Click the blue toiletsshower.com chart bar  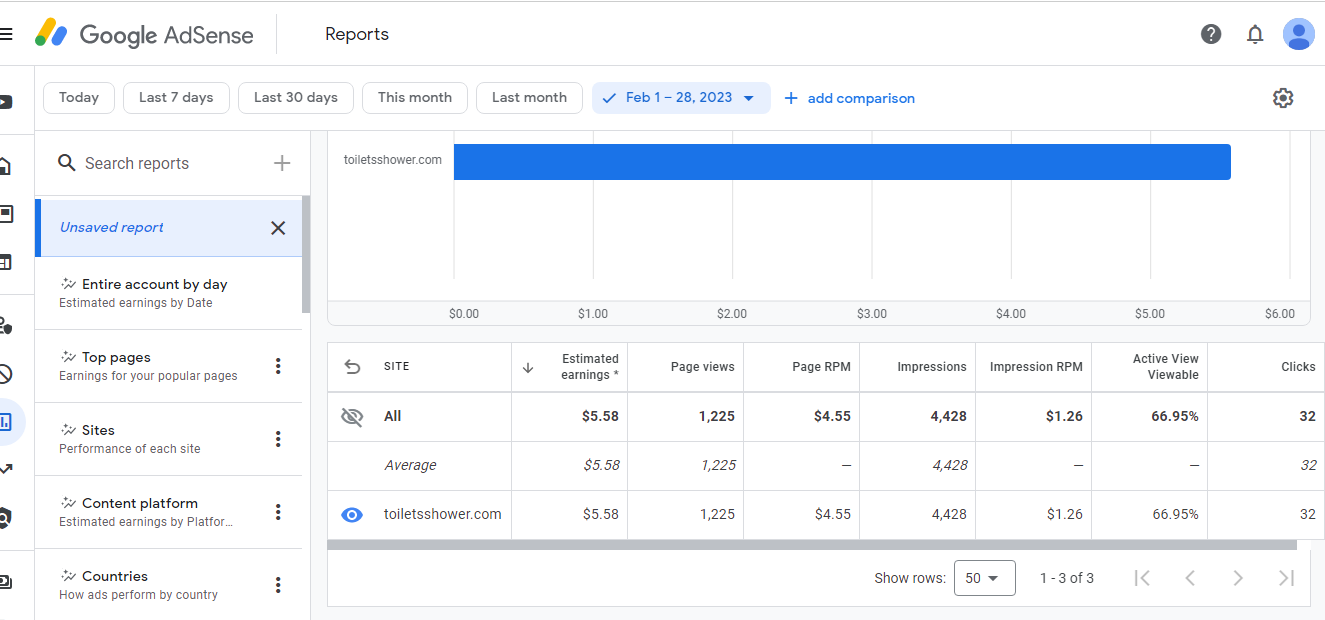pos(842,162)
